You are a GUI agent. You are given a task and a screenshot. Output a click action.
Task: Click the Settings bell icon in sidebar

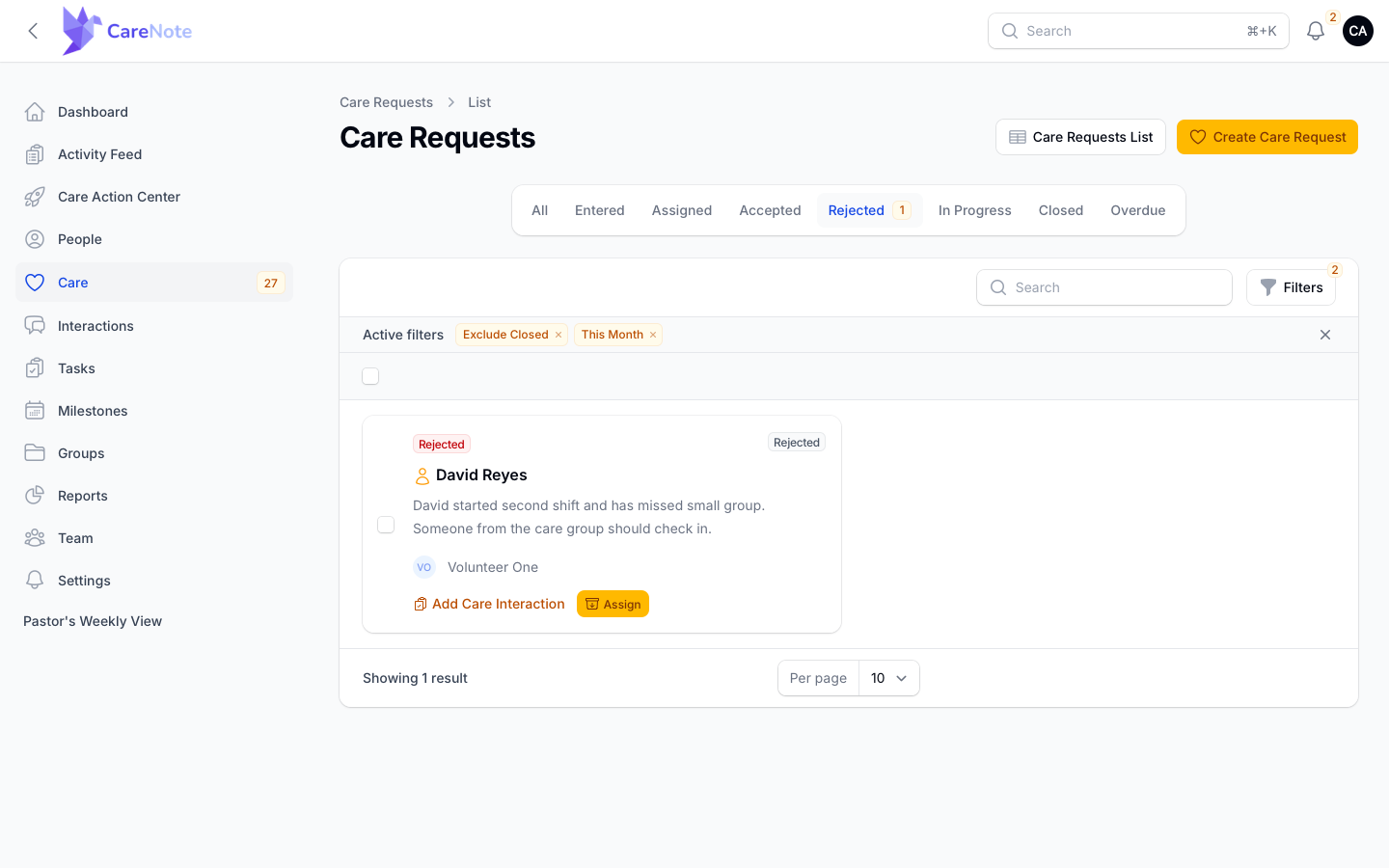coord(35,581)
